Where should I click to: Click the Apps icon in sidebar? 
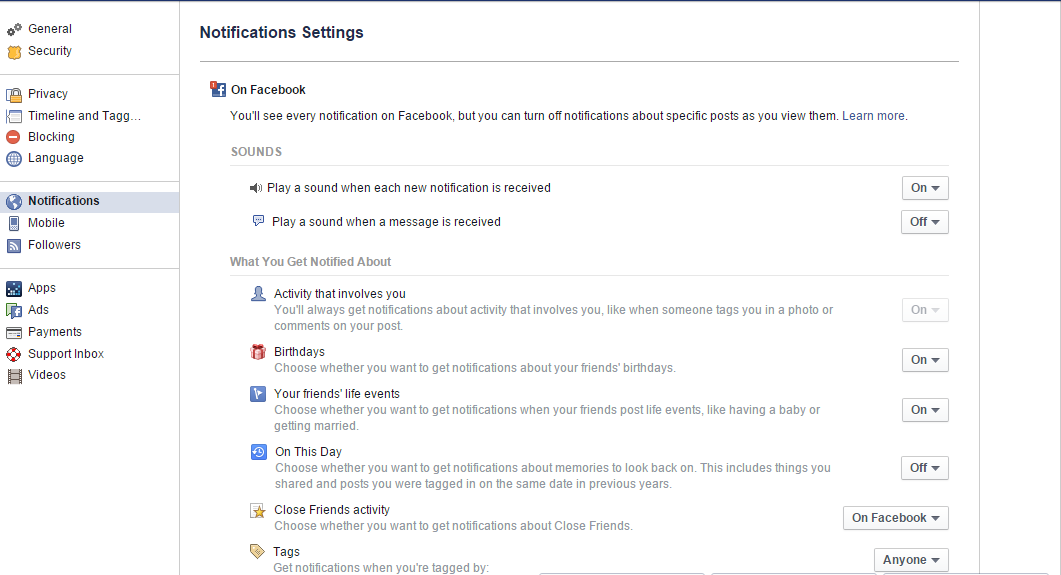click(x=14, y=288)
